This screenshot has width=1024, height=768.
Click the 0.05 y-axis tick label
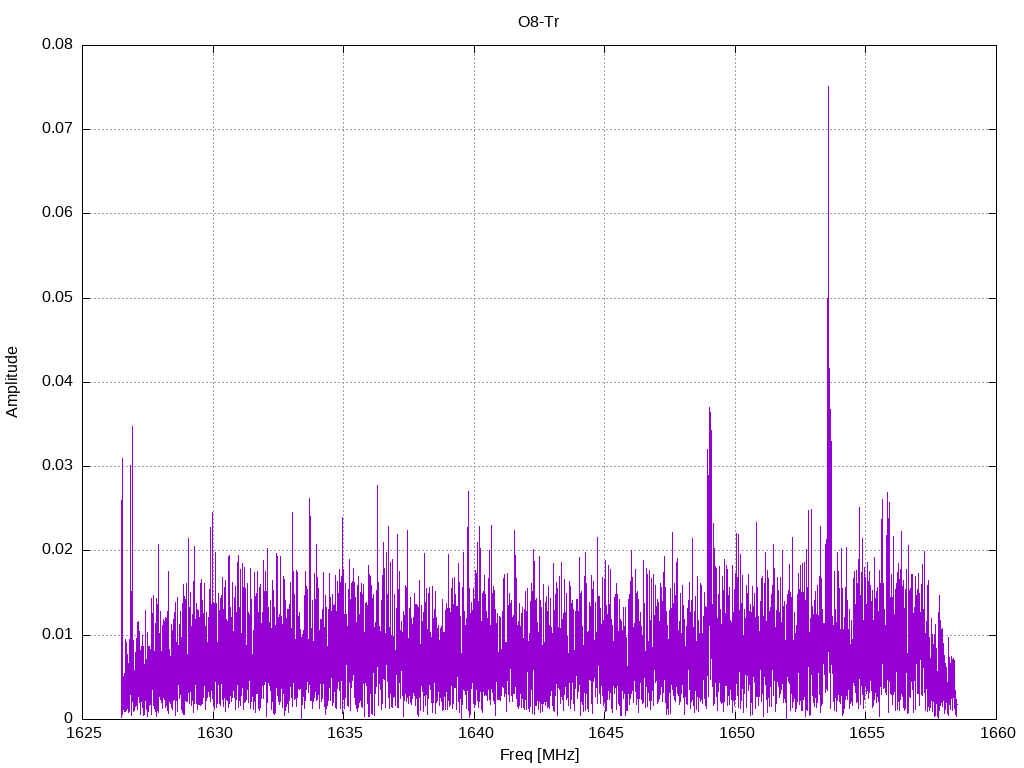tap(56, 298)
